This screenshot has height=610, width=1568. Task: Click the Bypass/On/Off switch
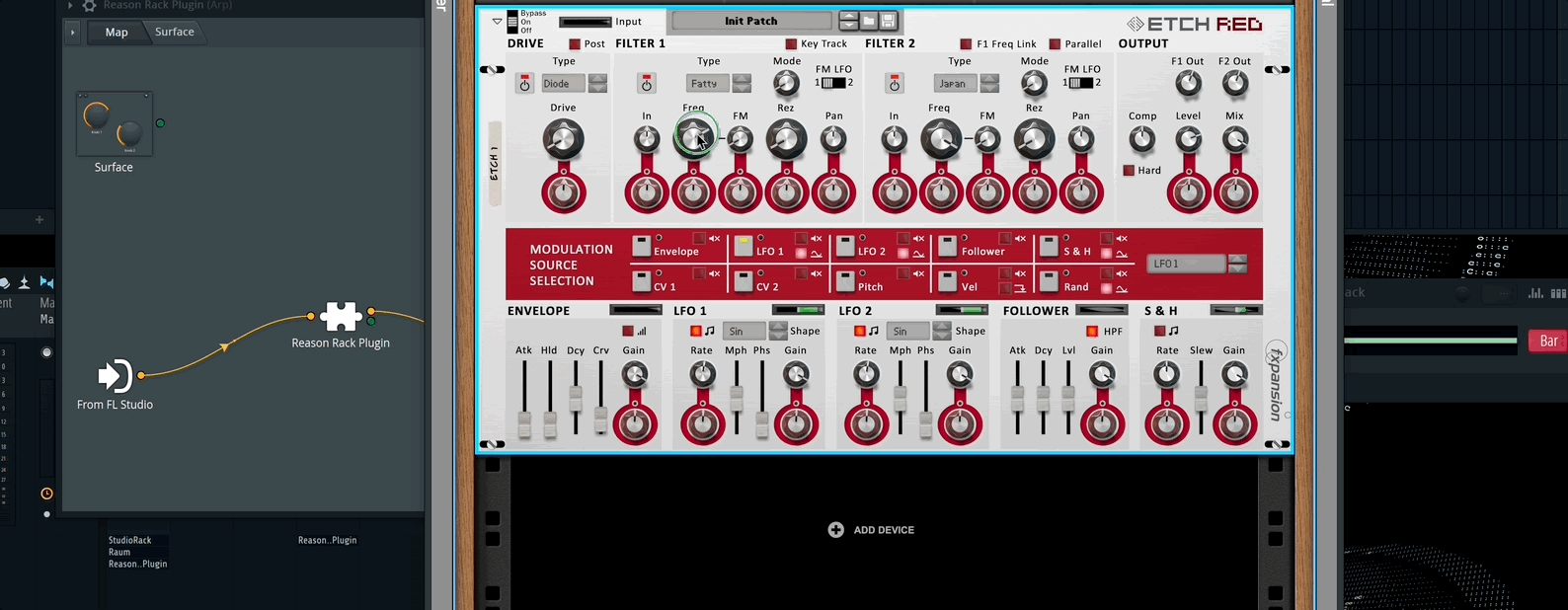point(512,21)
